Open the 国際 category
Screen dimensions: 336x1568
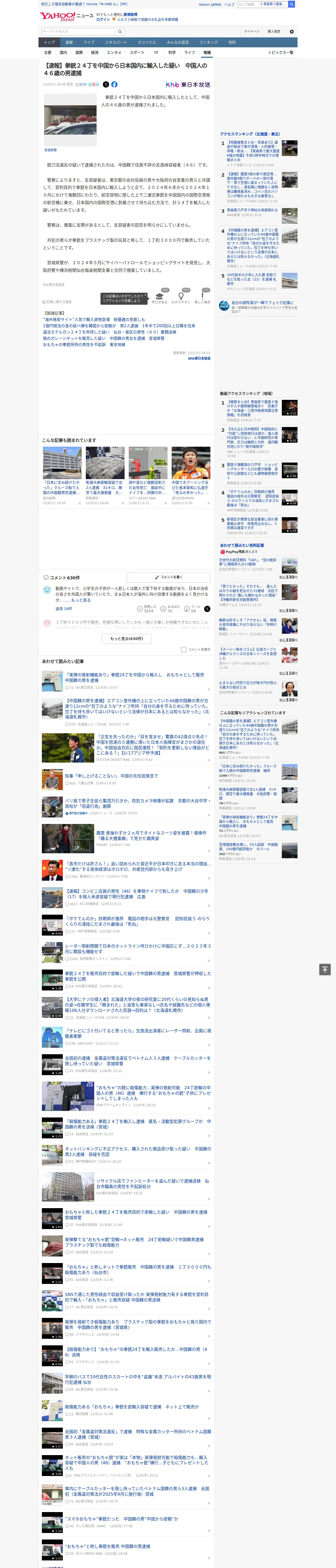coord(79,52)
